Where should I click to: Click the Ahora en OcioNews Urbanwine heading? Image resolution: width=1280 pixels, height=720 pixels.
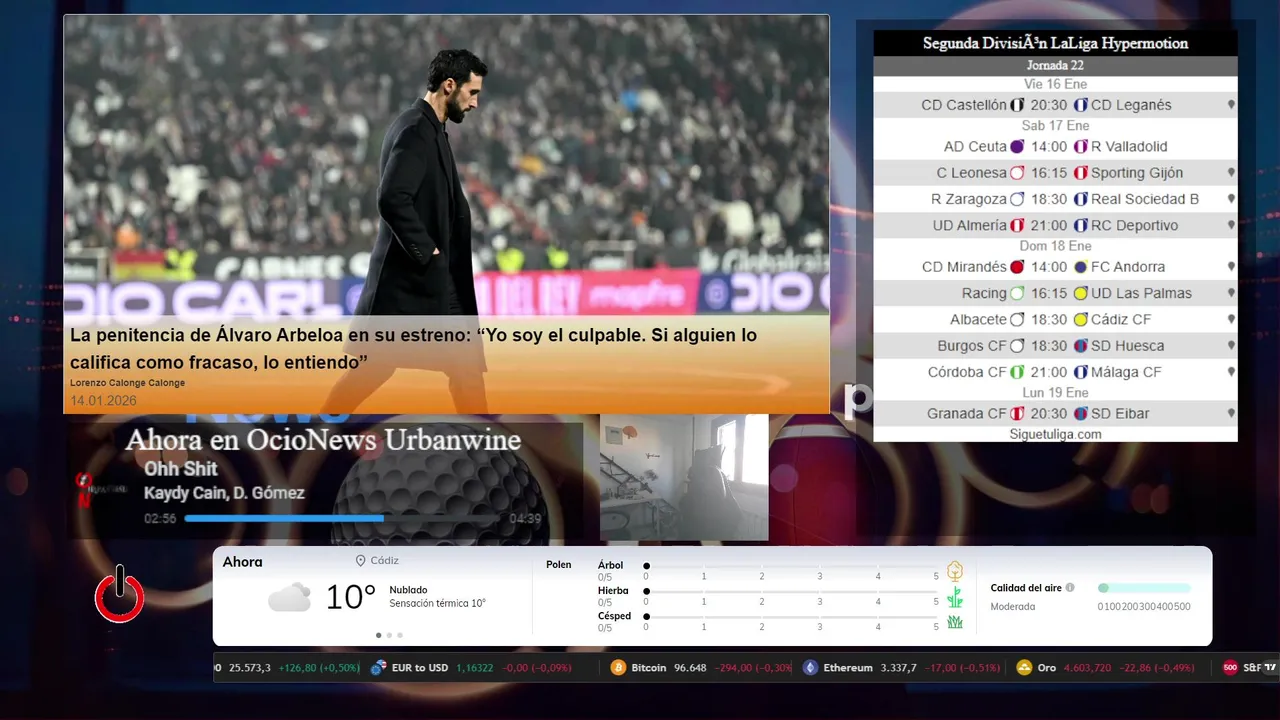323,440
